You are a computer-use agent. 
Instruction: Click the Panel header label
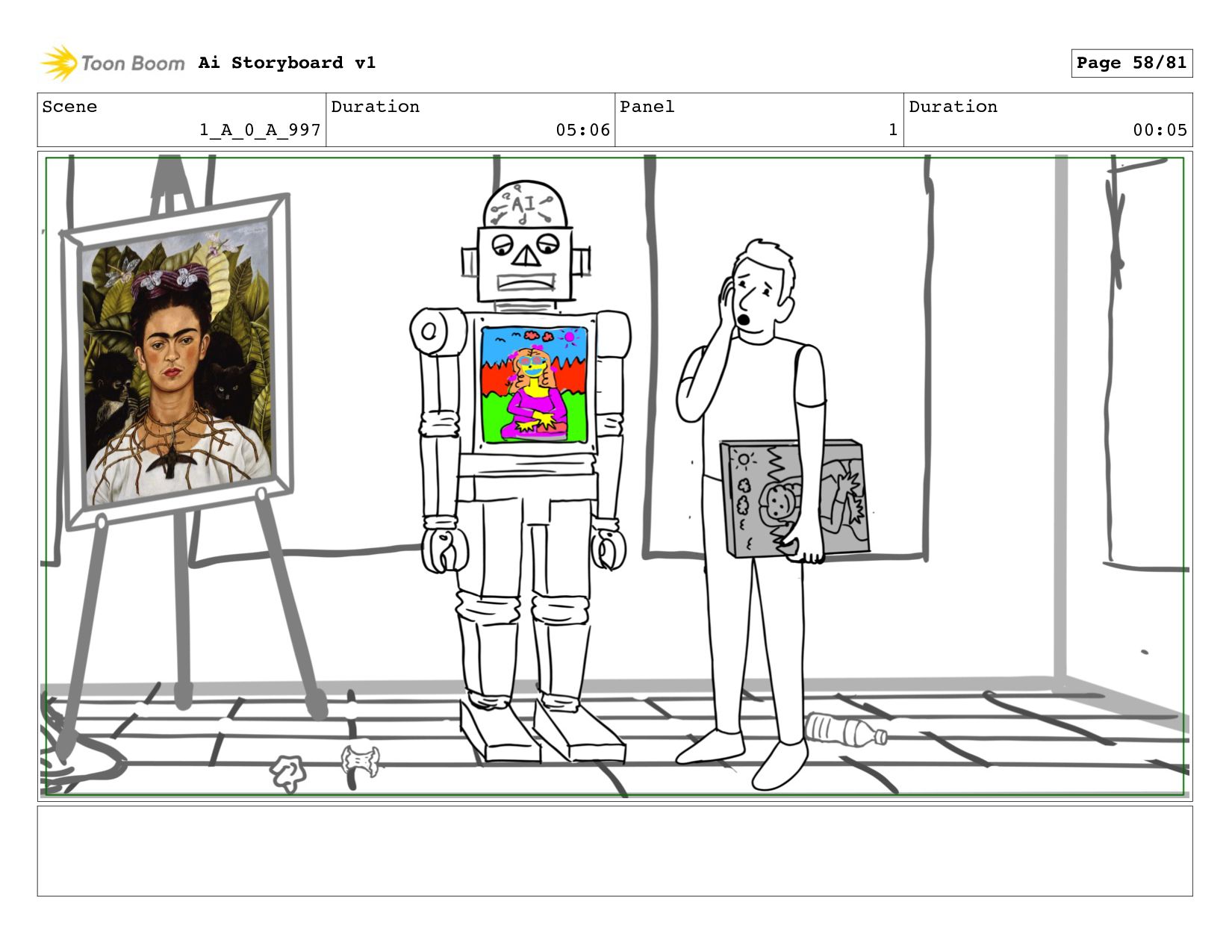[647, 107]
